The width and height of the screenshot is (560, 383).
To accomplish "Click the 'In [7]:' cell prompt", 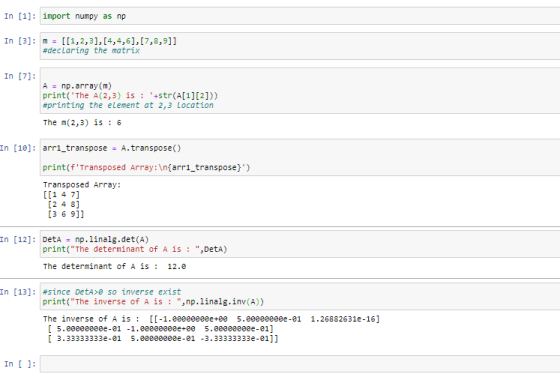I will (20, 76).
